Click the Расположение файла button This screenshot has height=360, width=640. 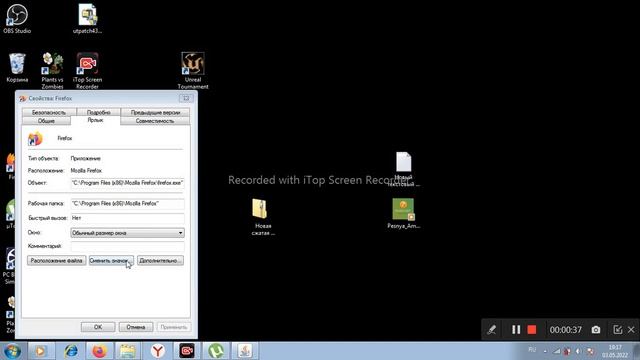tap(57, 260)
